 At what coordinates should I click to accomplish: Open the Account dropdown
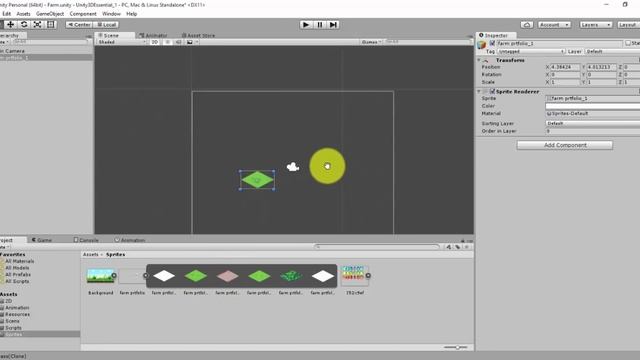[554, 25]
